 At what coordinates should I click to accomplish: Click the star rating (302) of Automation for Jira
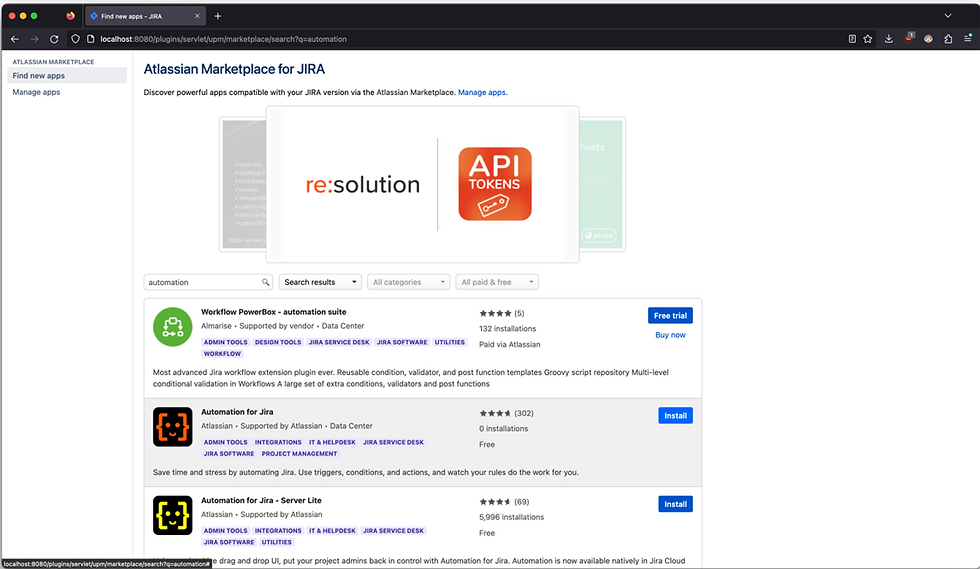(506, 413)
